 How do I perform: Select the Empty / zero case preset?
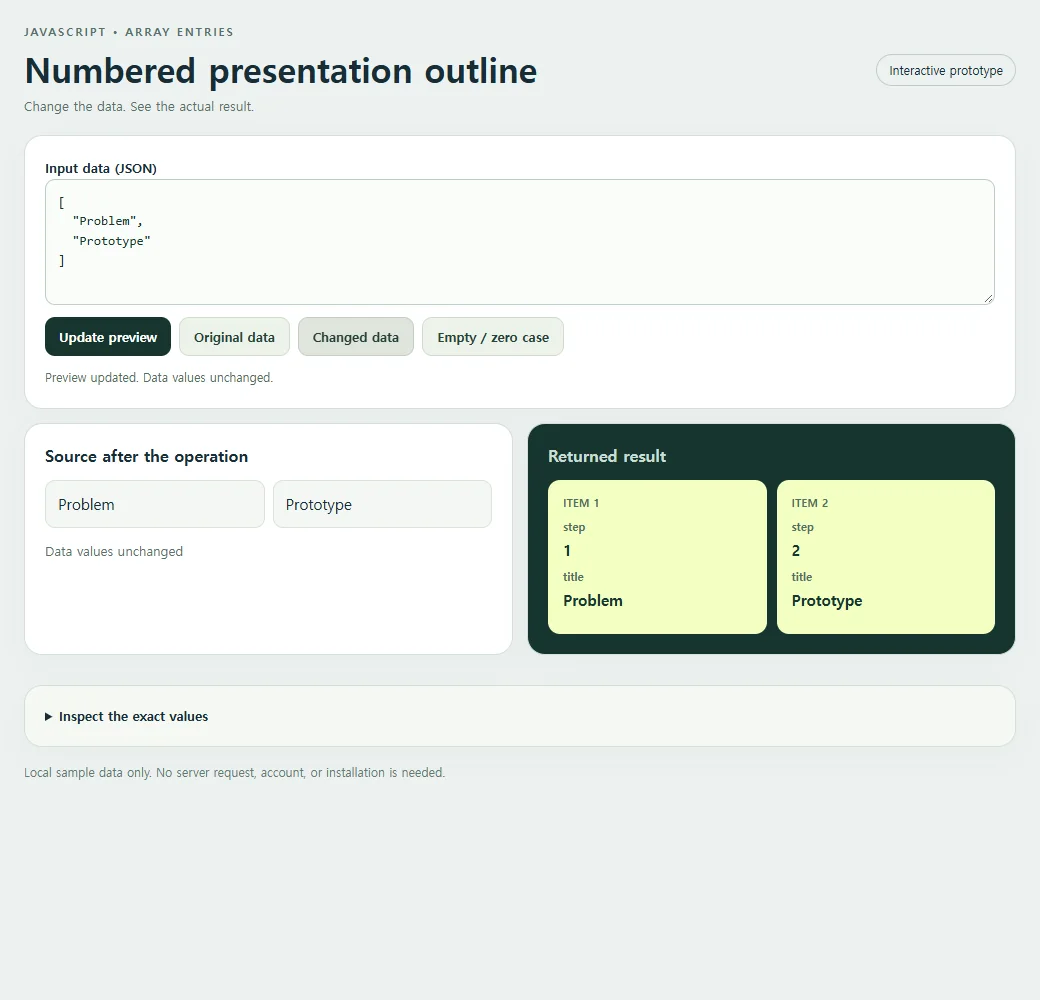tap(493, 337)
